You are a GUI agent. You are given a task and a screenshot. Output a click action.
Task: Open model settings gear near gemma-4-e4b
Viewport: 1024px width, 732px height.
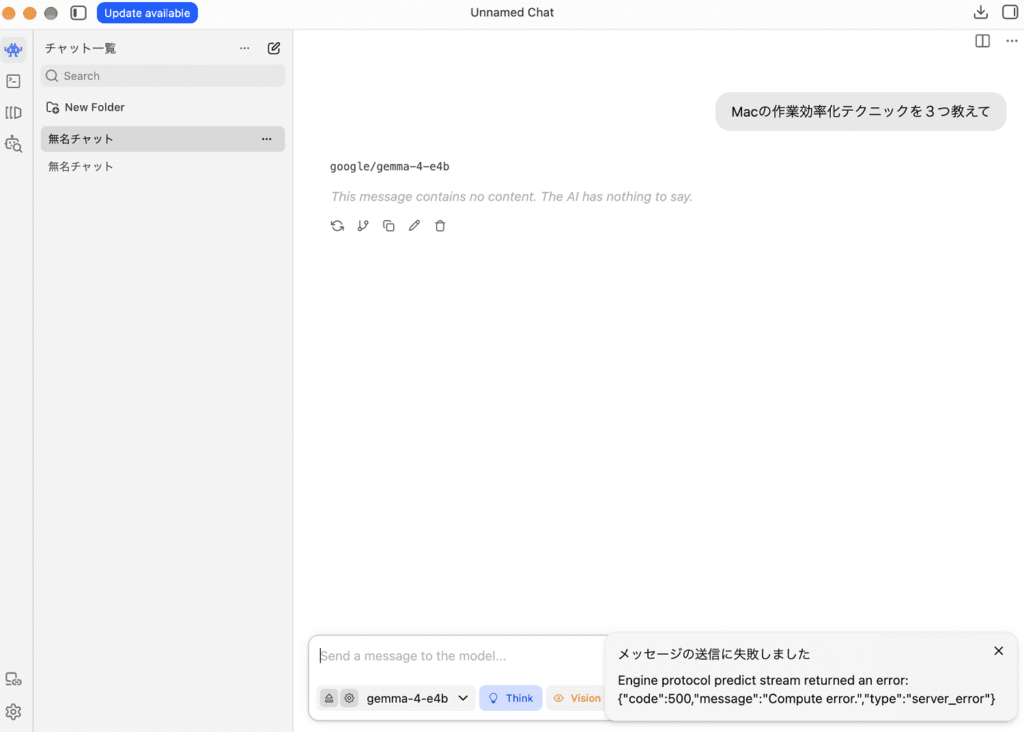[x=349, y=698]
